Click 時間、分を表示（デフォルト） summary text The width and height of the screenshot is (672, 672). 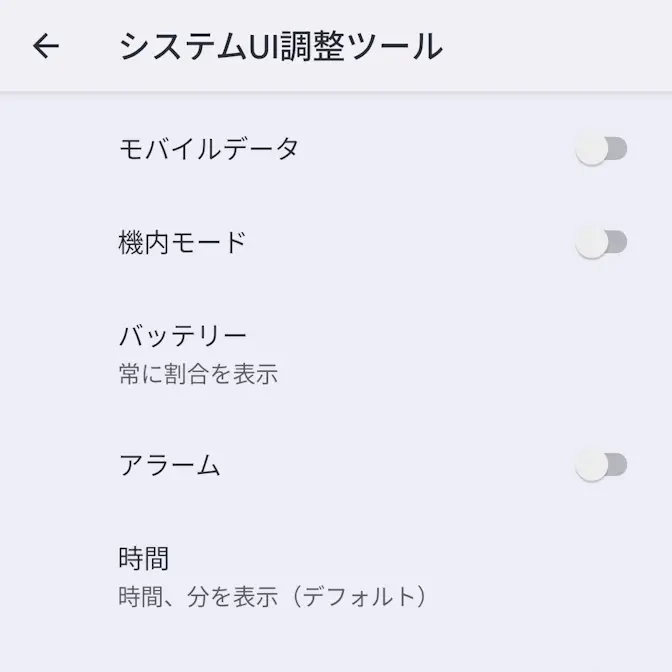273,597
